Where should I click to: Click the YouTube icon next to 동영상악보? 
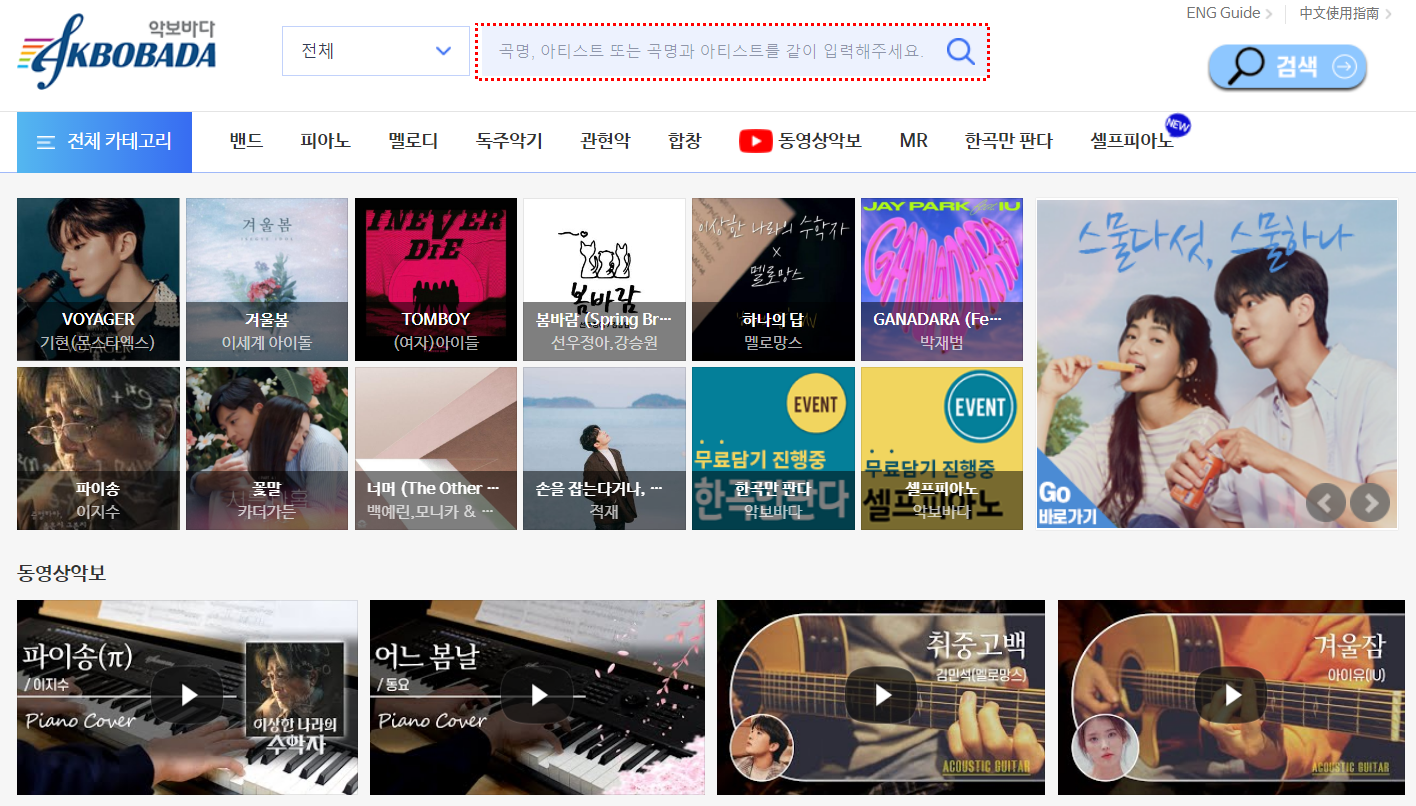[756, 141]
